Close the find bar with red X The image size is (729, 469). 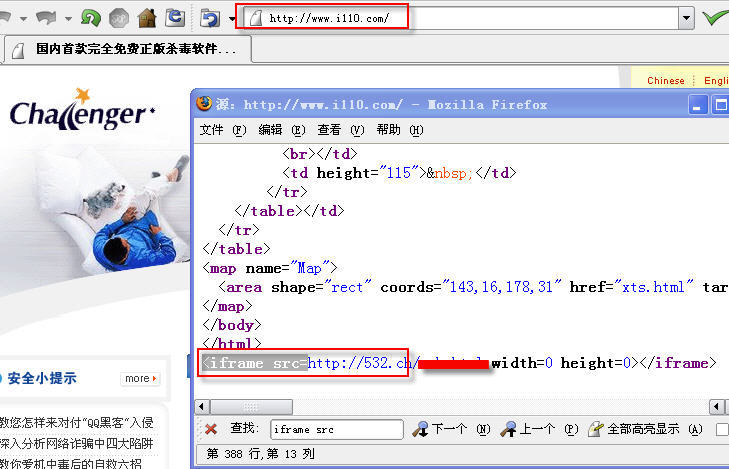tap(212, 429)
